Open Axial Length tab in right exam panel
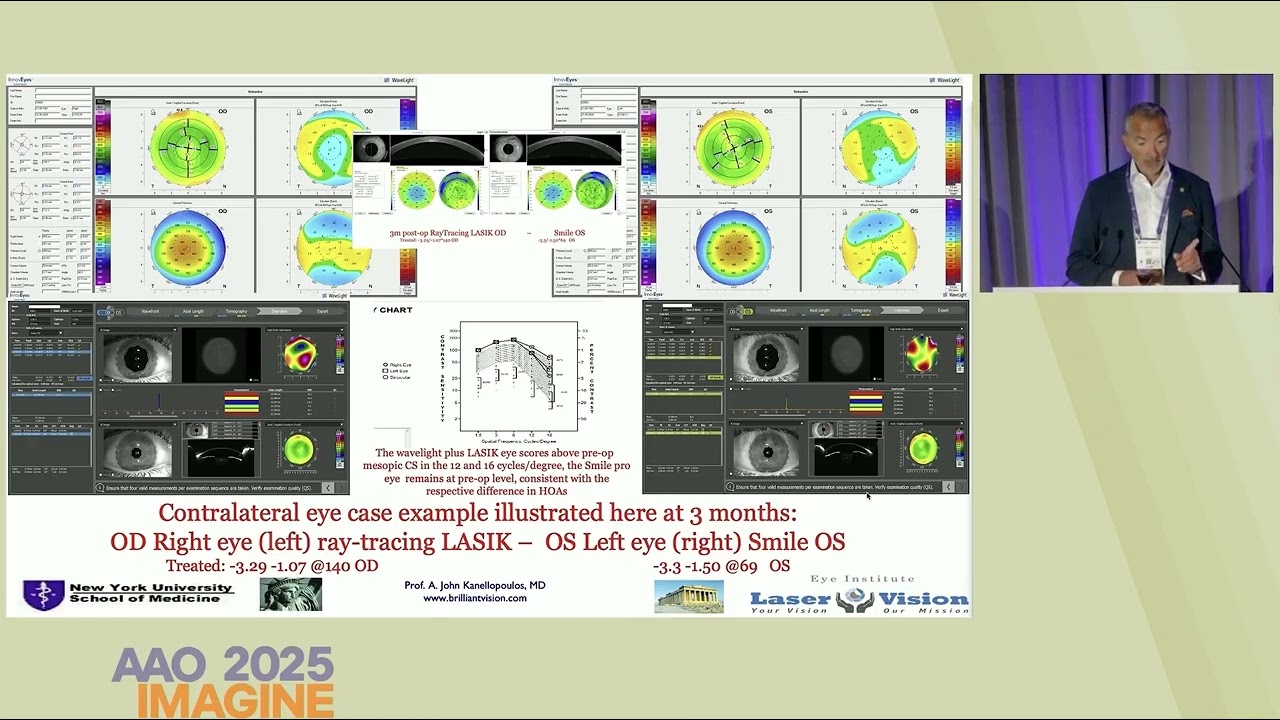This screenshot has height=720, width=1280. [x=820, y=310]
